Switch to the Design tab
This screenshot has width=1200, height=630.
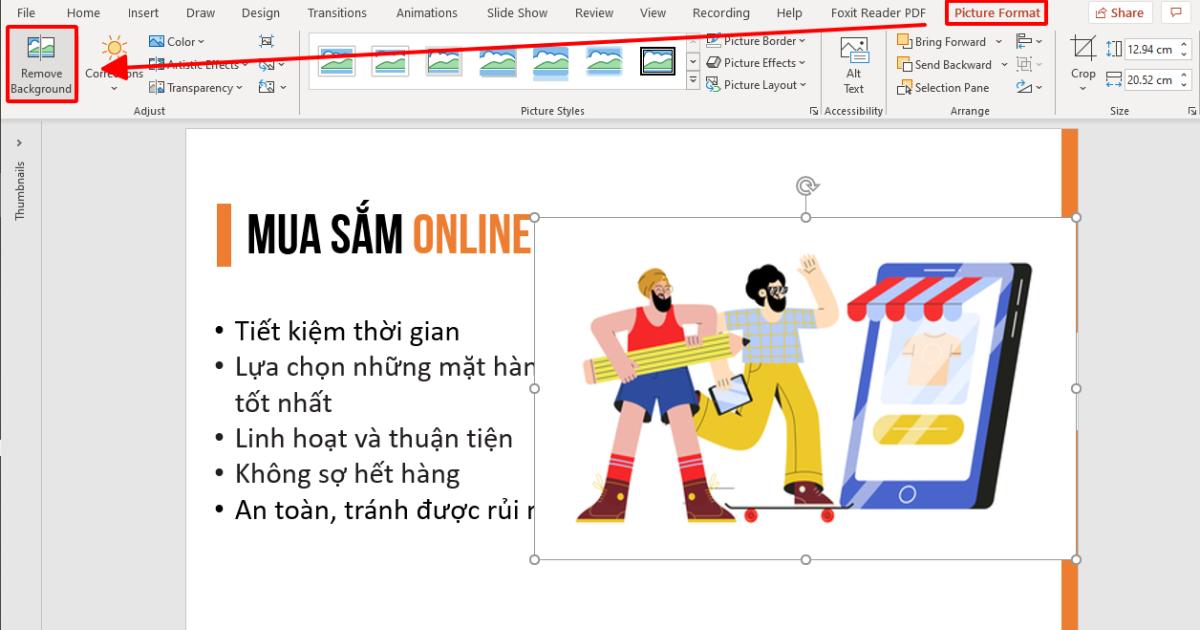[x=261, y=13]
